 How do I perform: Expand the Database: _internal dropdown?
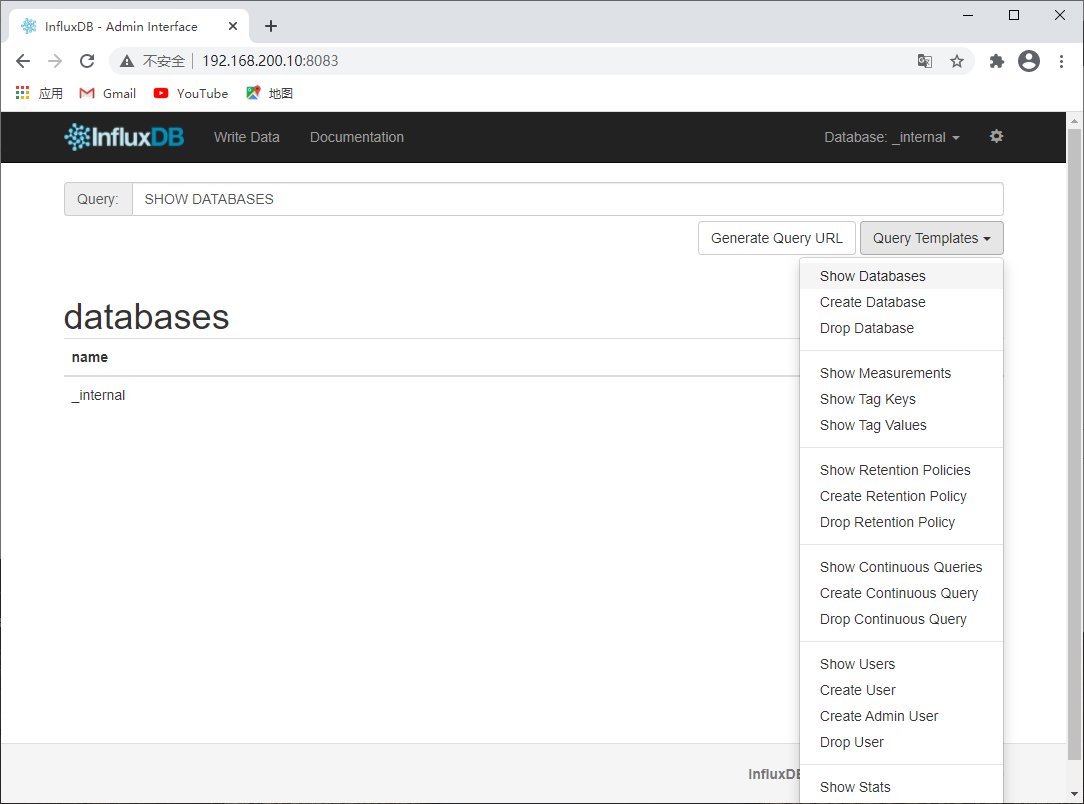892,137
